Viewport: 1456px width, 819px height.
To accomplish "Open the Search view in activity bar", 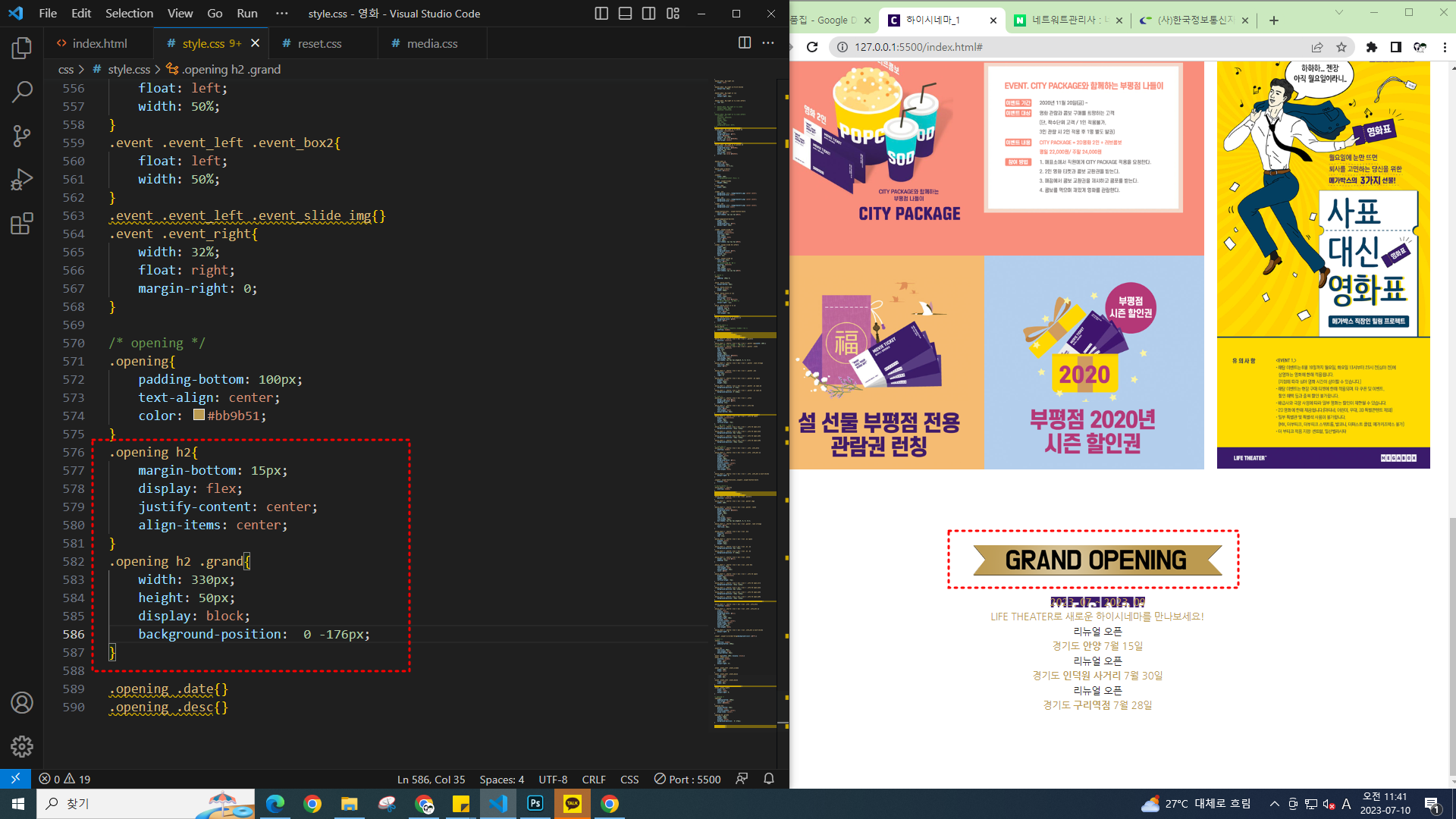I will point(22,92).
